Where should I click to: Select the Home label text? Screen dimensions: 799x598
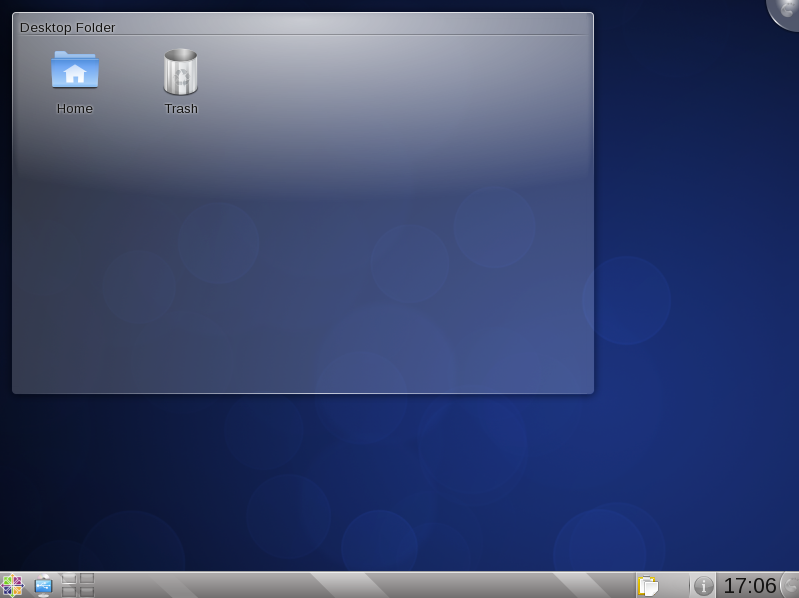[x=75, y=108]
